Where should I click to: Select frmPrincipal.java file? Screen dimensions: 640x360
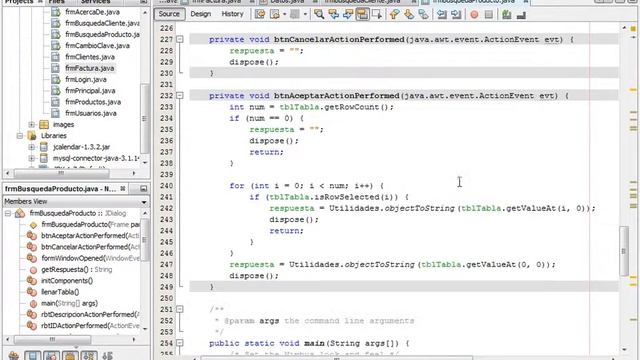tap(90, 91)
